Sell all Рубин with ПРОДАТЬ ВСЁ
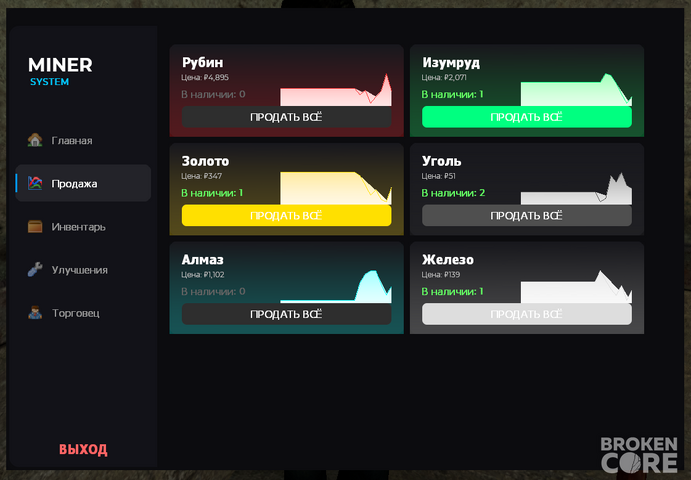 (286, 117)
